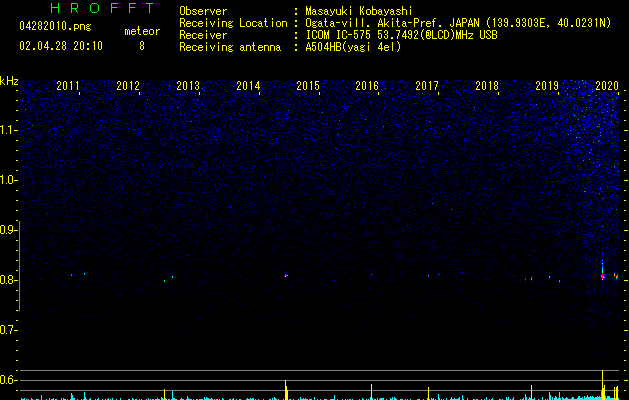
Task: Click the 0.8 frequency axis label
Action: [x=8, y=280]
